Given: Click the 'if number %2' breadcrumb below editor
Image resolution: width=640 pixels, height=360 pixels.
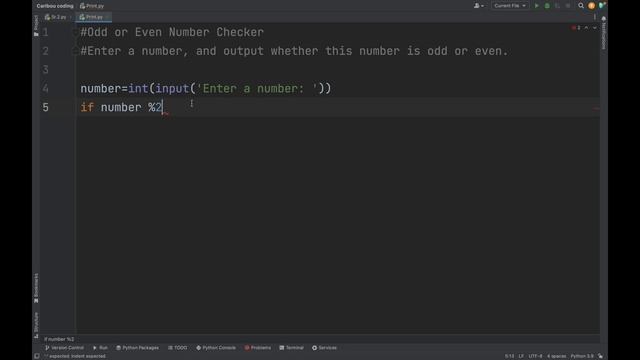Looking at the screenshot, I should click(59, 339).
